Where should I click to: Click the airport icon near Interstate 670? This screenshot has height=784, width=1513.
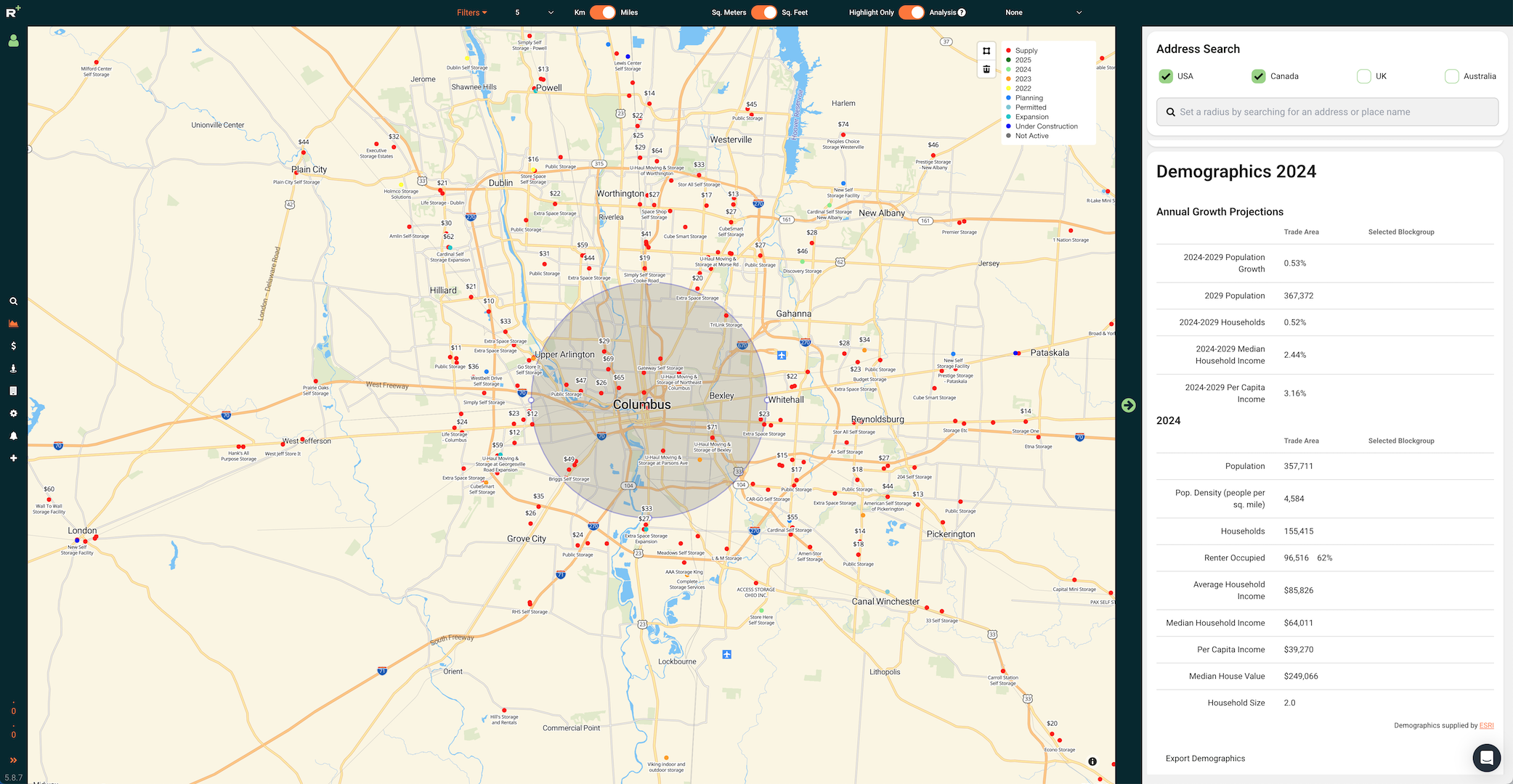tap(782, 356)
